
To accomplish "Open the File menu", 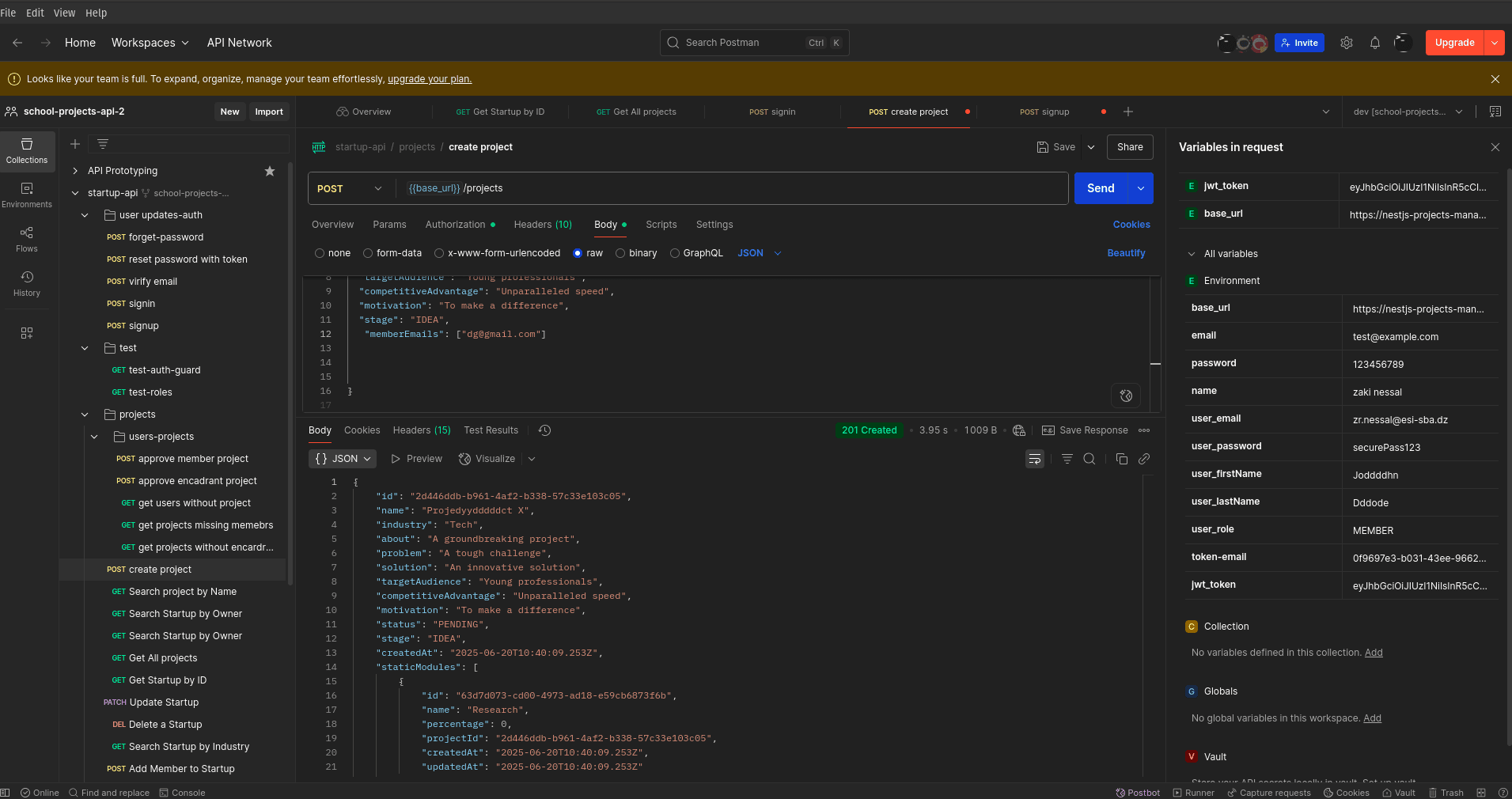I will pyautogui.click(x=9, y=13).
